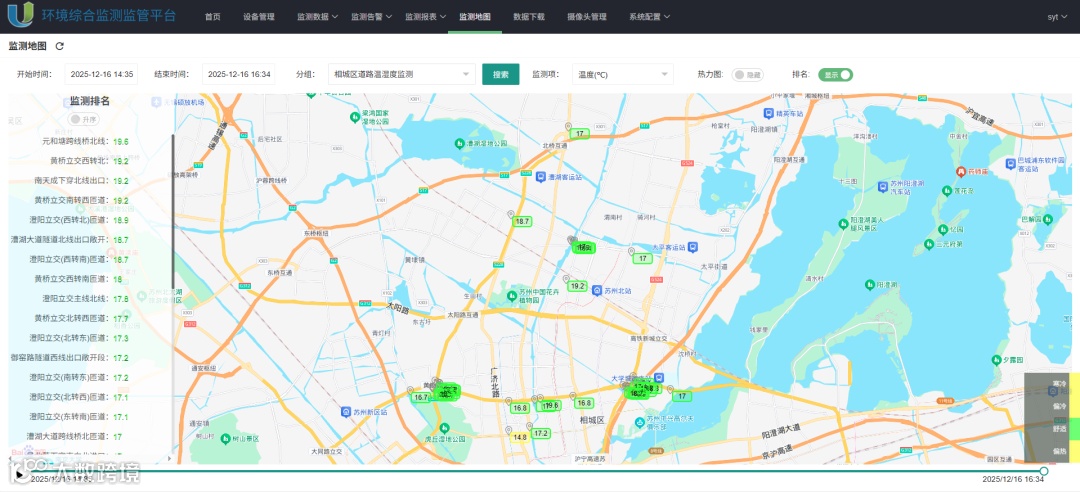The width and height of the screenshot is (1080, 492).
Task: Open the syt user dropdown
Action: (1057, 17)
